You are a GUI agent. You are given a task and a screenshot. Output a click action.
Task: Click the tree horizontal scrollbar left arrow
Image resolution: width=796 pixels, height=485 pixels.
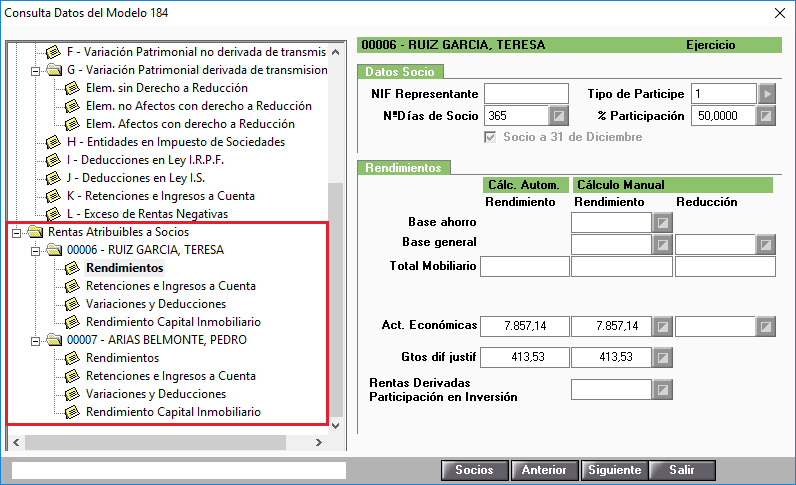16,442
